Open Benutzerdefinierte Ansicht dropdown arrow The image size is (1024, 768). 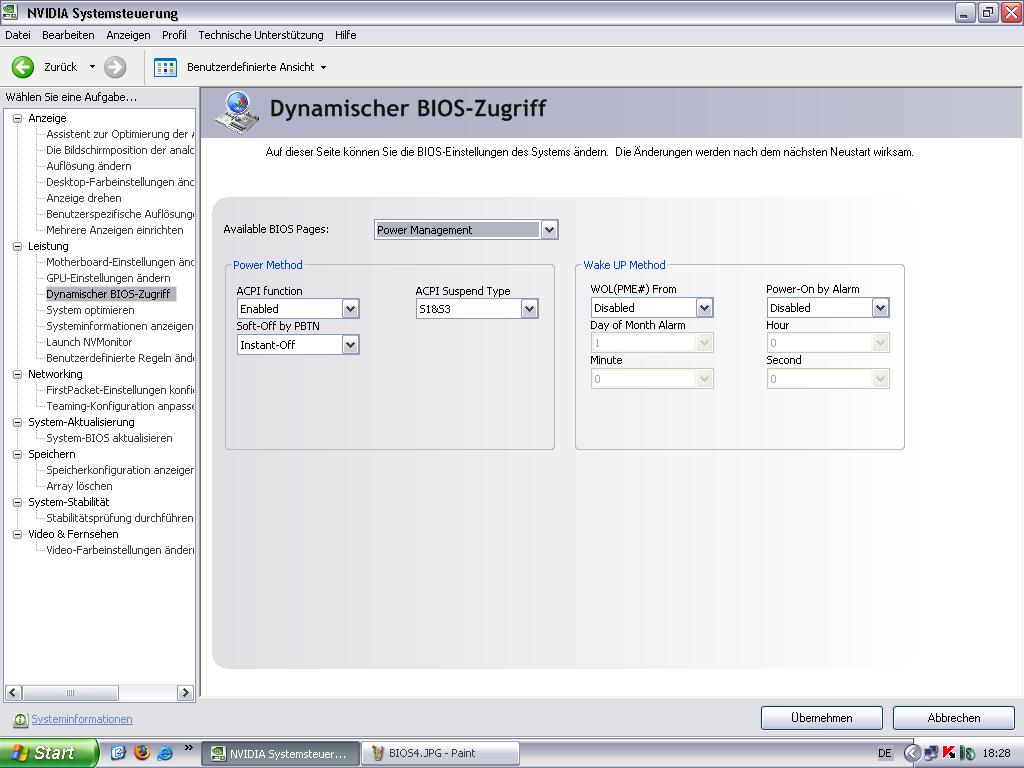(323, 67)
